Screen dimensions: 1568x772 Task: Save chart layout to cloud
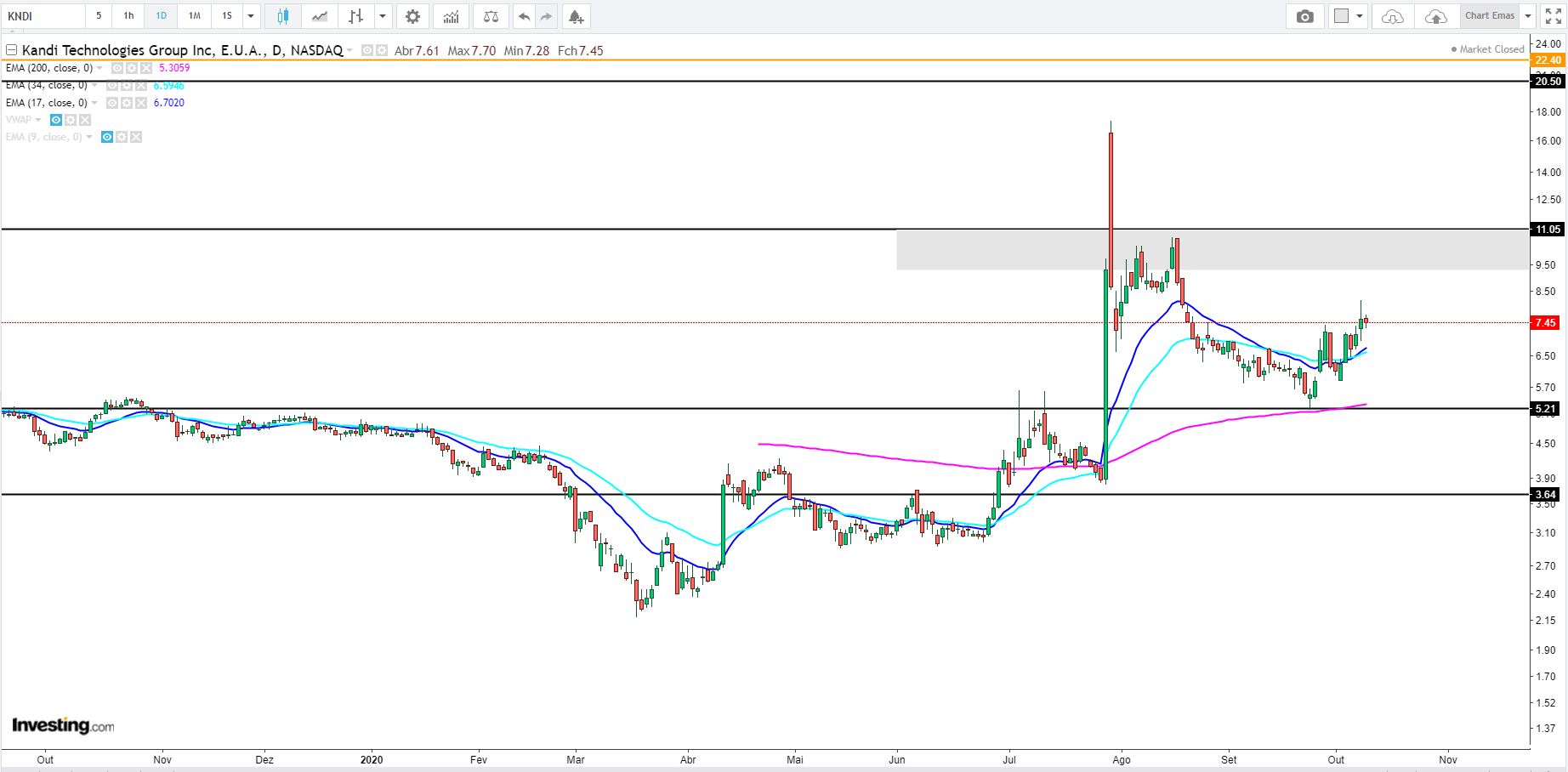[x=1435, y=16]
